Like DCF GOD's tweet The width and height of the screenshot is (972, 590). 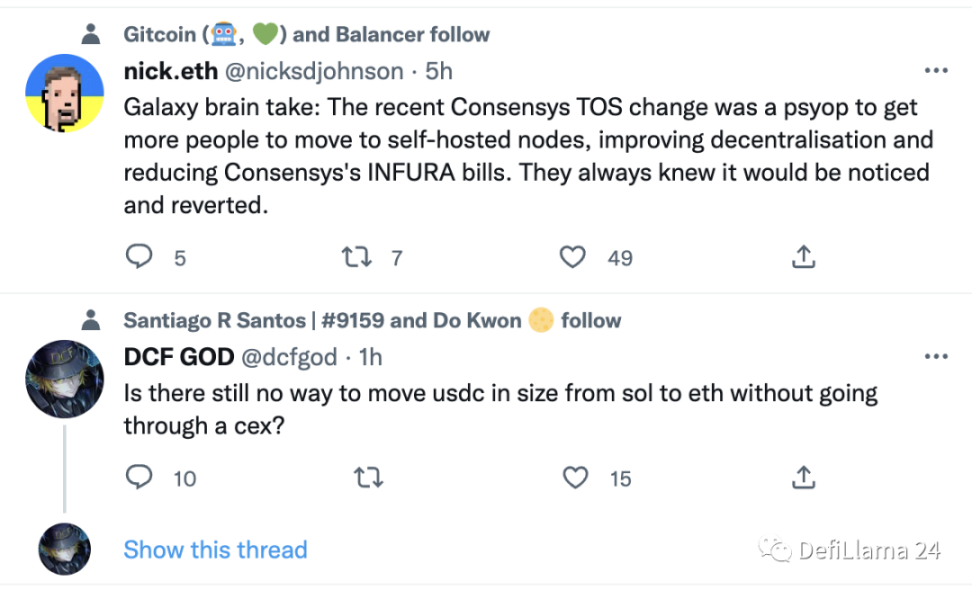coord(575,478)
